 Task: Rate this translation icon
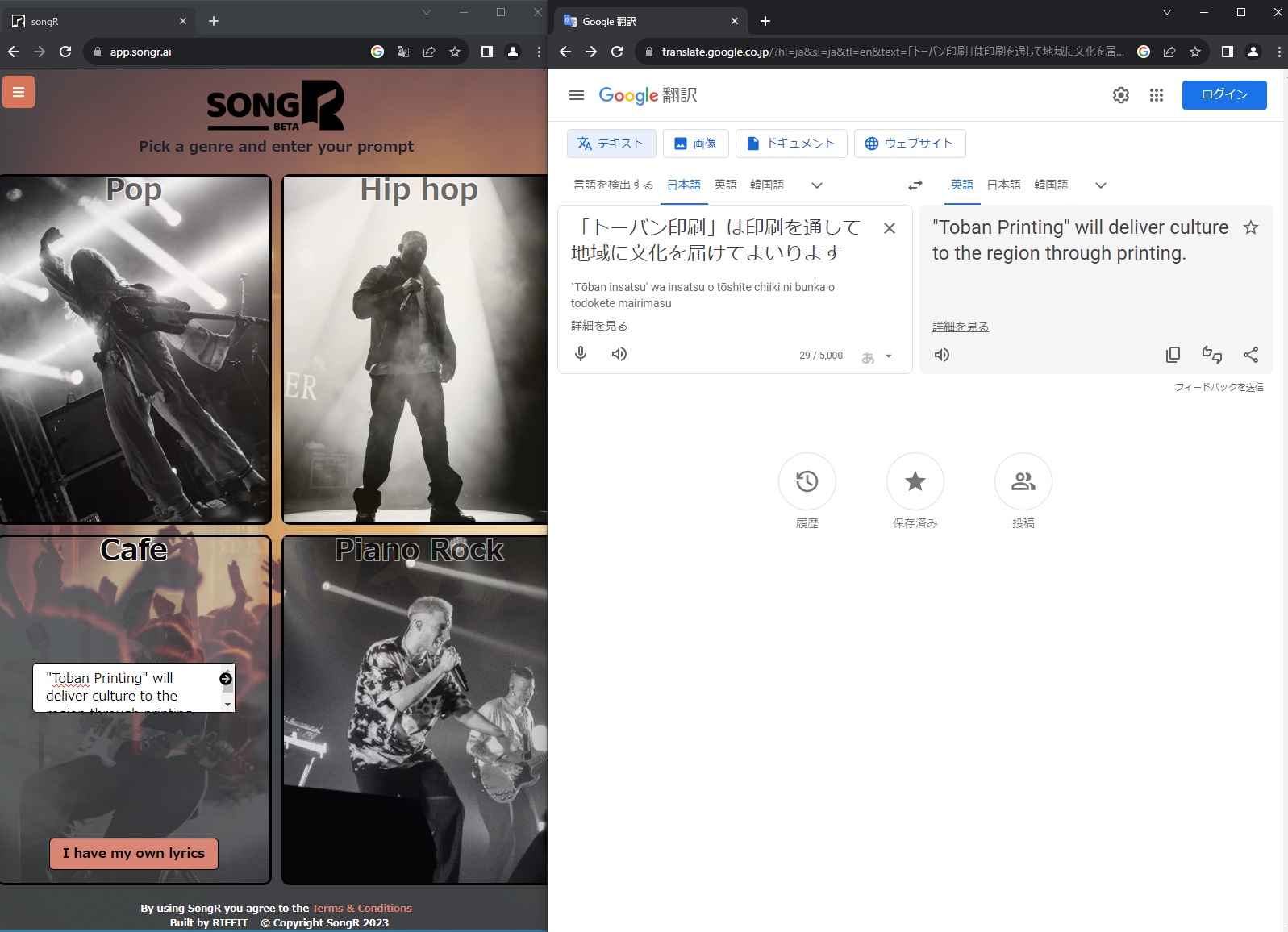click(1211, 355)
